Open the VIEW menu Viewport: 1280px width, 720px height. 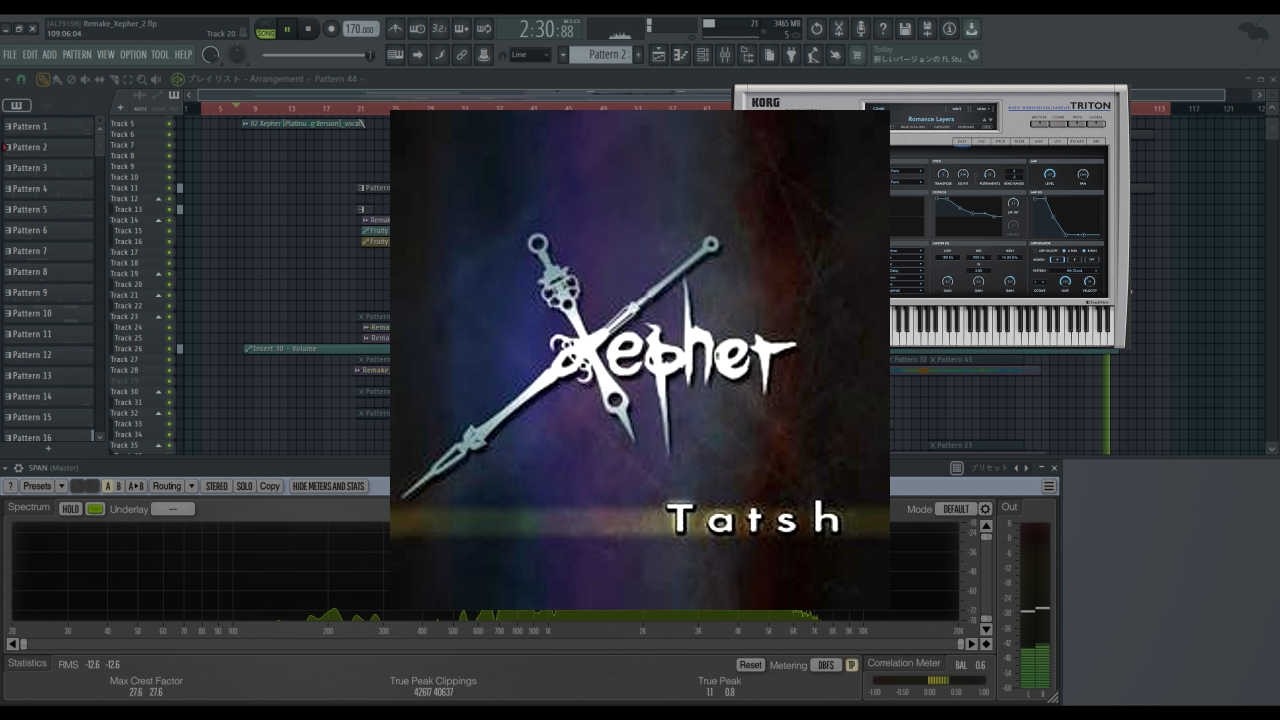106,55
